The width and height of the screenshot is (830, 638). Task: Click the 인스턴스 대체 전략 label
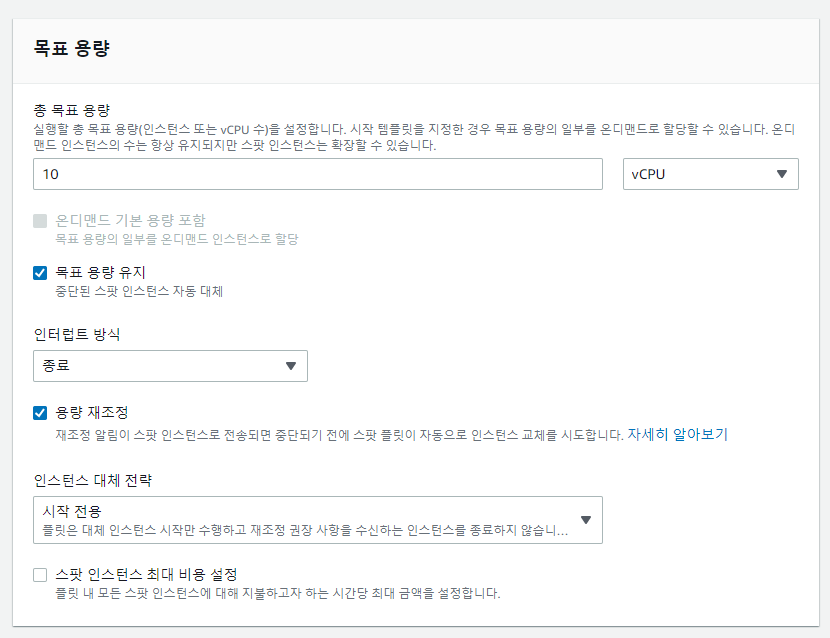[x=93, y=480]
